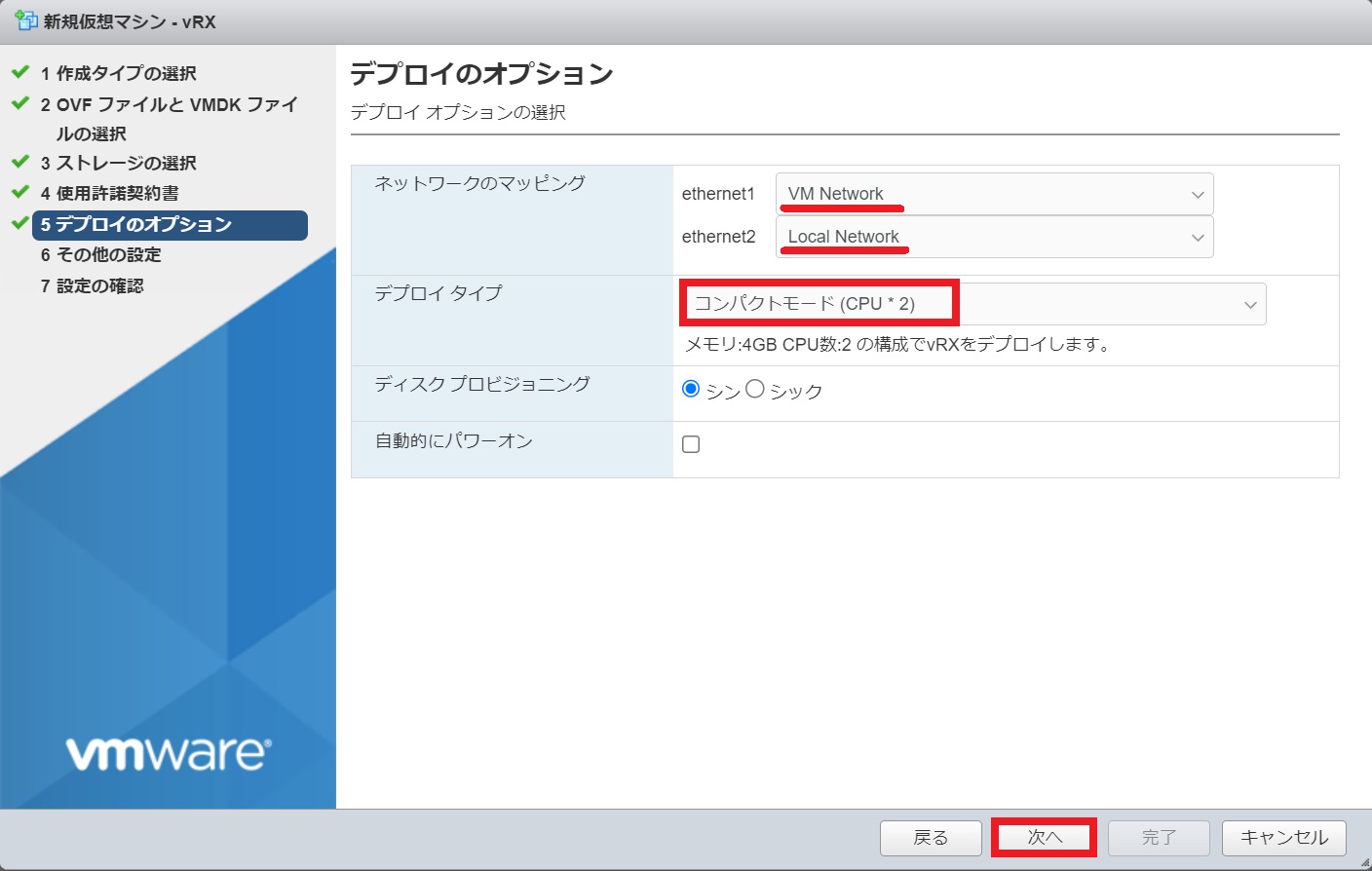
Task: Select step 5 デプロイのオプション
Action: point(170,225)
